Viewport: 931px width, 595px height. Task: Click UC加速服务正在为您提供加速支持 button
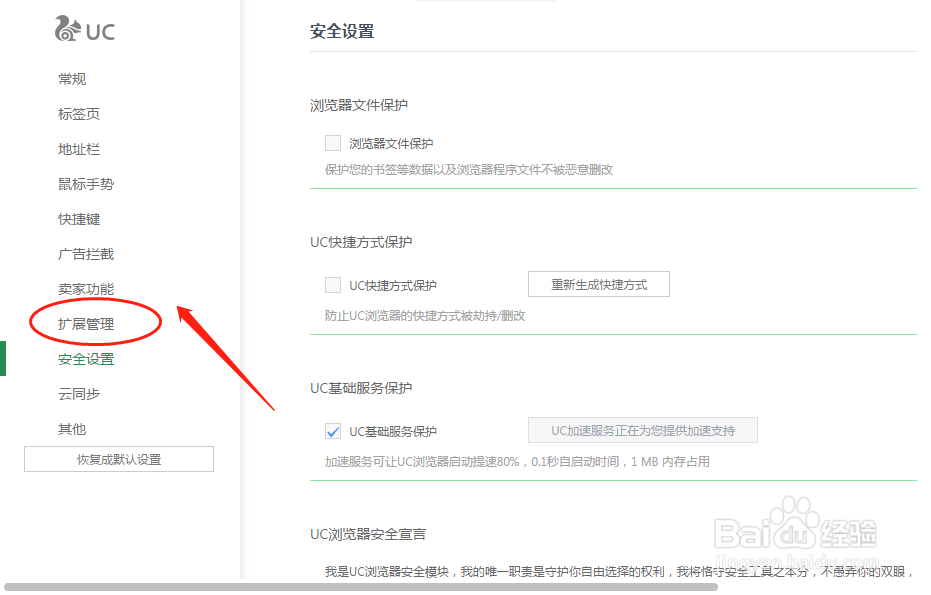tap(642, 430)
